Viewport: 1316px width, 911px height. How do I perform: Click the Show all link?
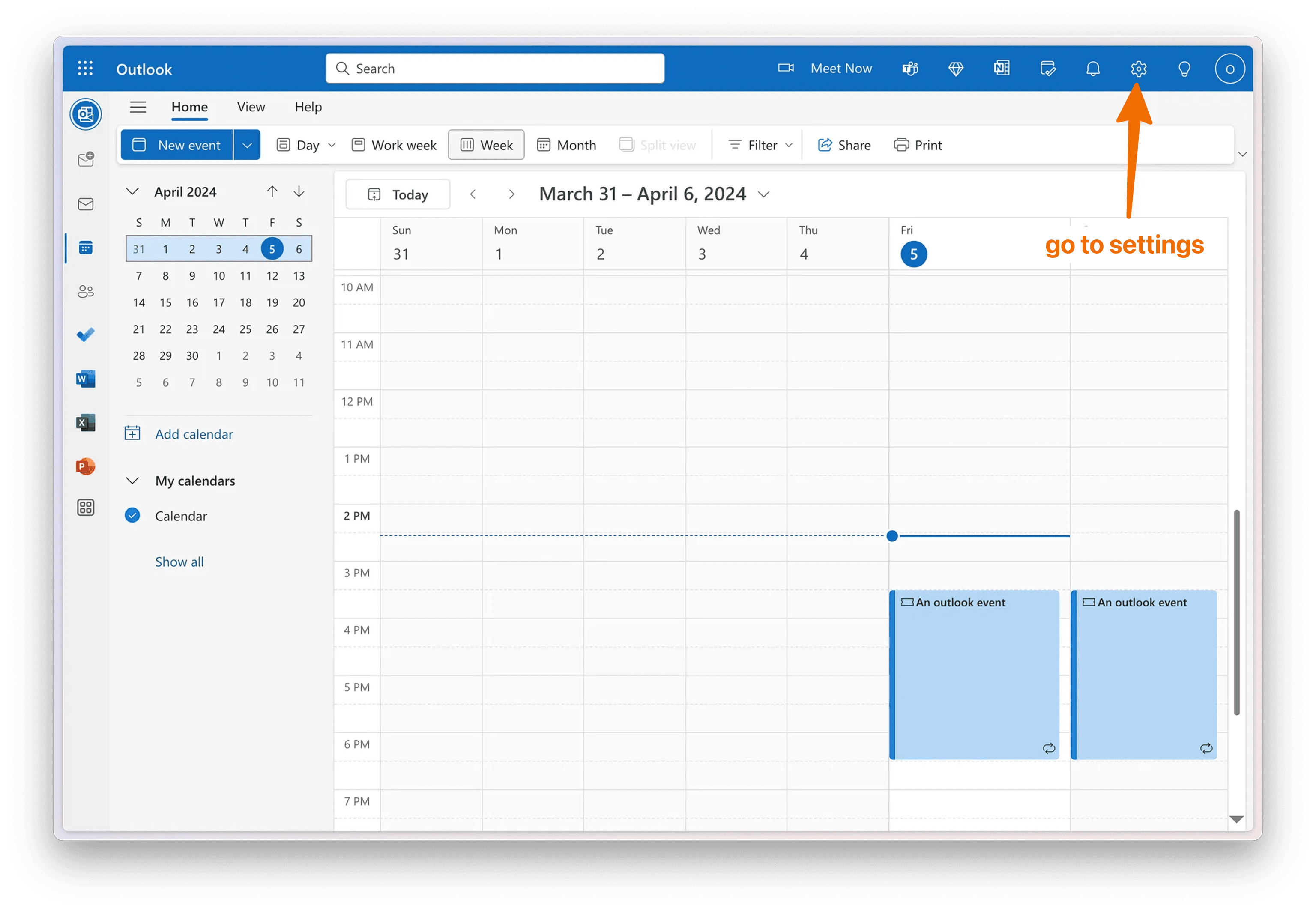pyautogui.click(x=179, y=562)
